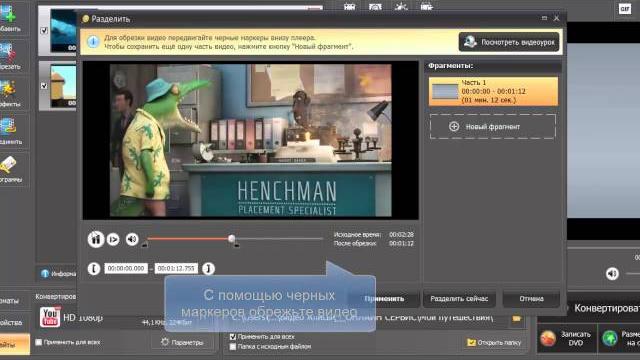Open Эффекты from the left sidebar

coord(8,89)
